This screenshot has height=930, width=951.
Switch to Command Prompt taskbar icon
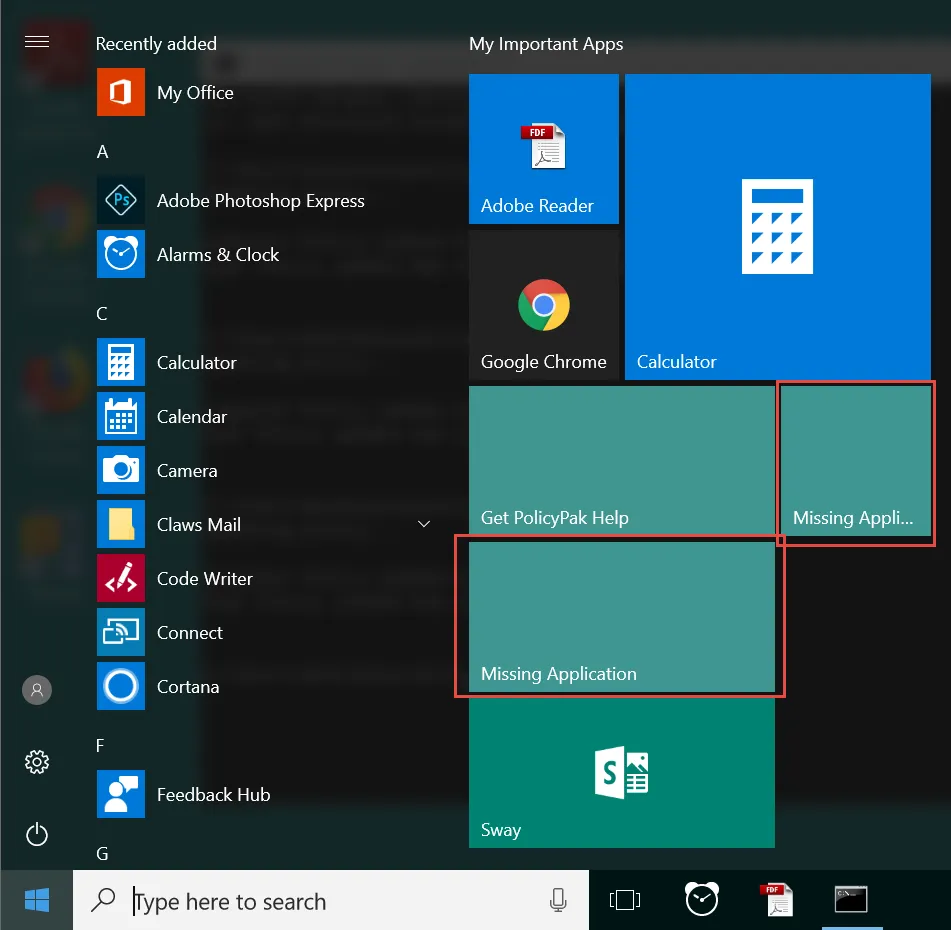[x=851, y=900]
